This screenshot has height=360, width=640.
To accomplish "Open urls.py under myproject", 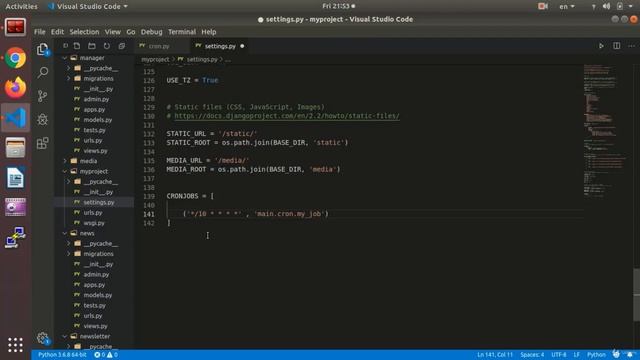I will [93, 213].
